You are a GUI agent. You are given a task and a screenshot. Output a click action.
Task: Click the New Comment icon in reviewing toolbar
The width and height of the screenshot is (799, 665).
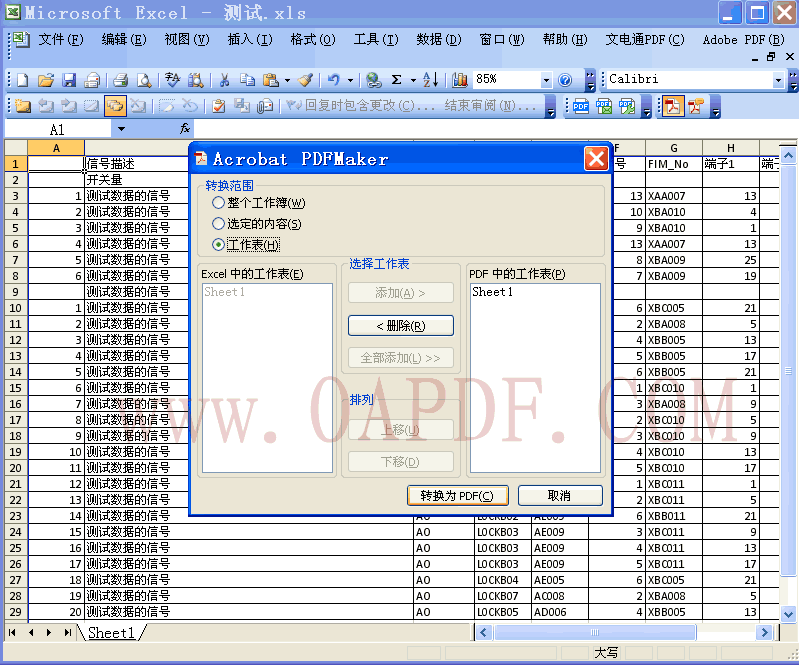[22, 106]
